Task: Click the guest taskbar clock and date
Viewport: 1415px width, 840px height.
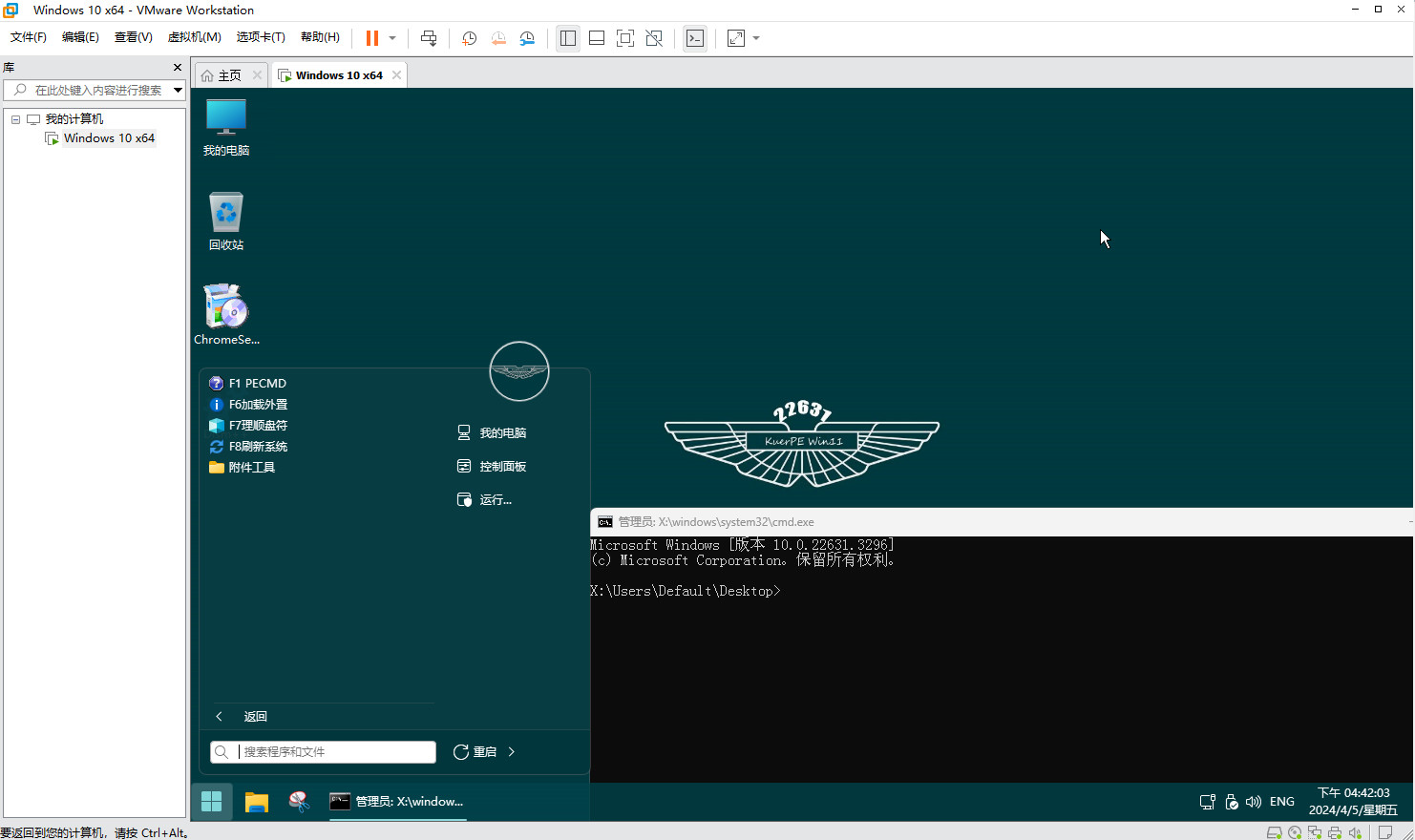Action: tap(1353, 802)
